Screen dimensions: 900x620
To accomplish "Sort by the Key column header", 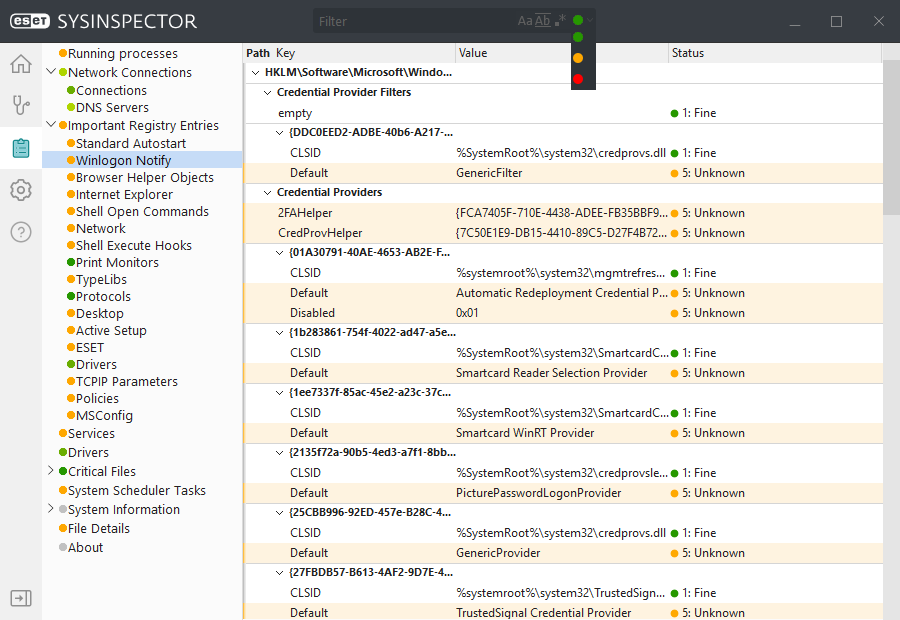I will (x=285, y=53).
